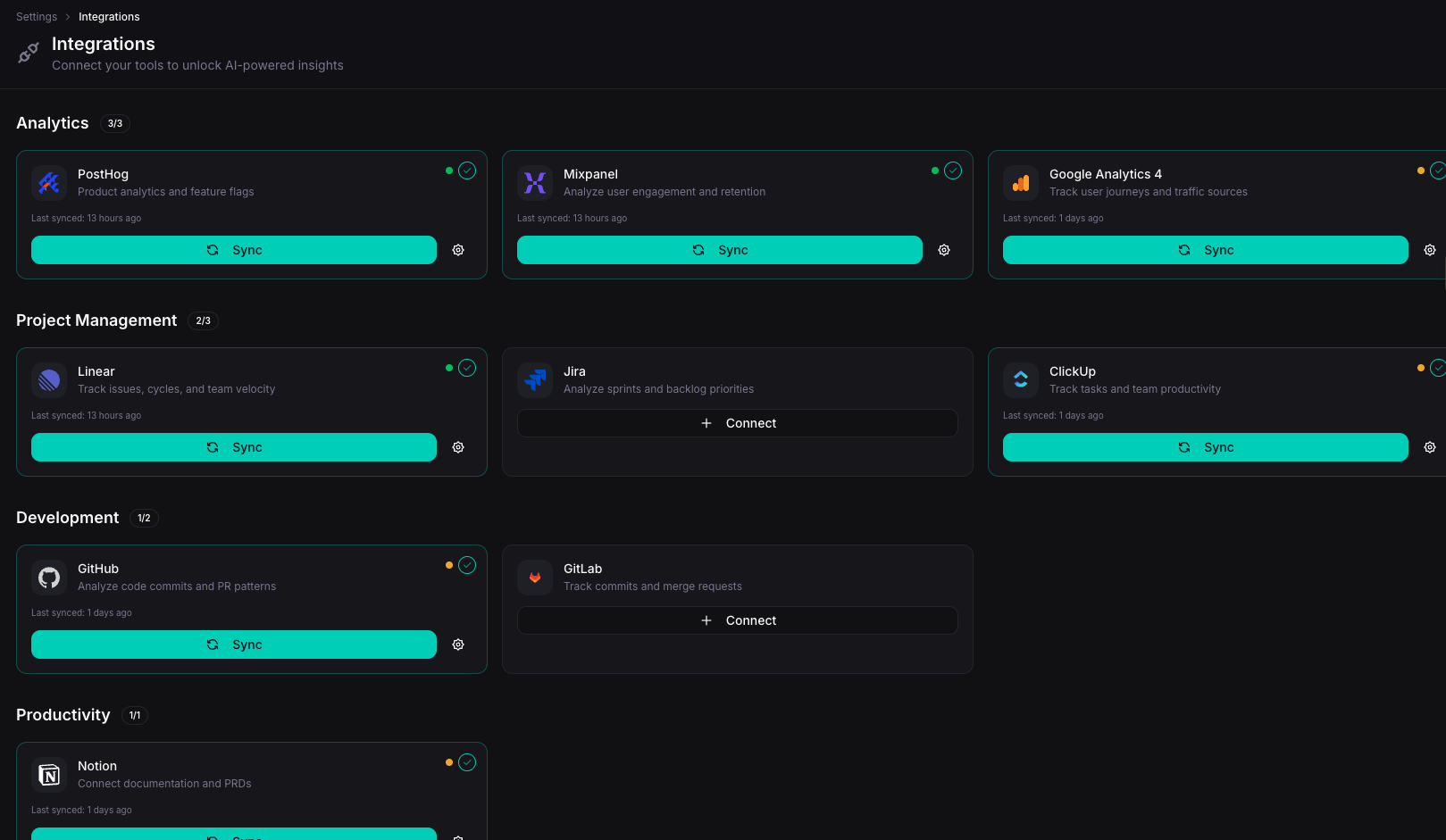Select the Google Analytics 4 icon
The width and height of the screenshot is (1446, 840).
pyautogui.click(x=1020, y=183)
